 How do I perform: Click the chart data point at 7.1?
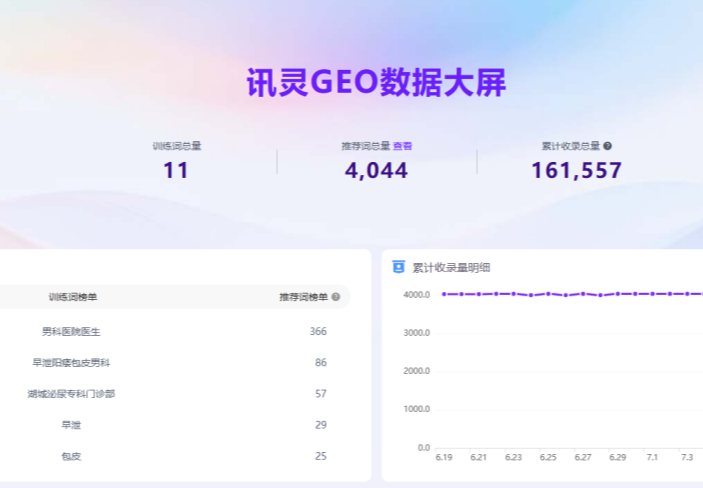click(x=652, y=294)
